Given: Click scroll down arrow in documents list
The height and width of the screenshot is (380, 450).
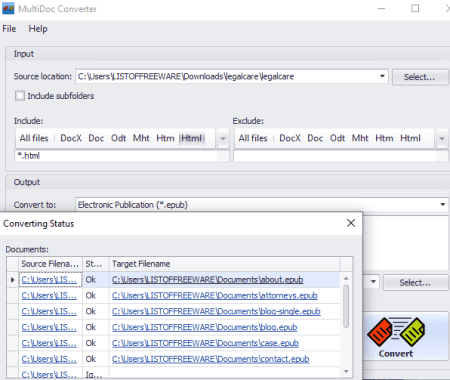Looking at the screenshot, I should [346, 371].
